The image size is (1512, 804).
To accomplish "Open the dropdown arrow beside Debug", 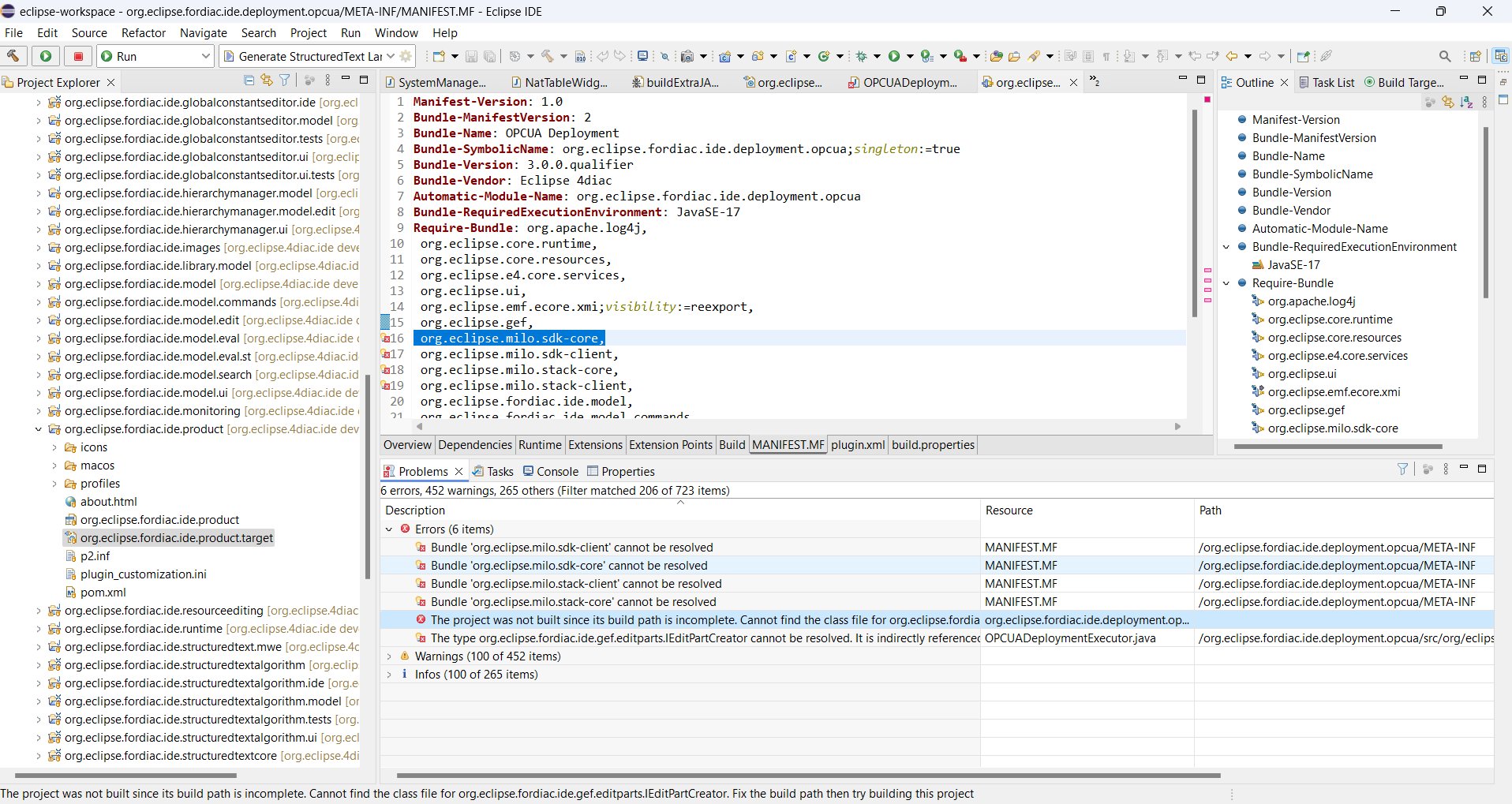I will coord(877,56).
